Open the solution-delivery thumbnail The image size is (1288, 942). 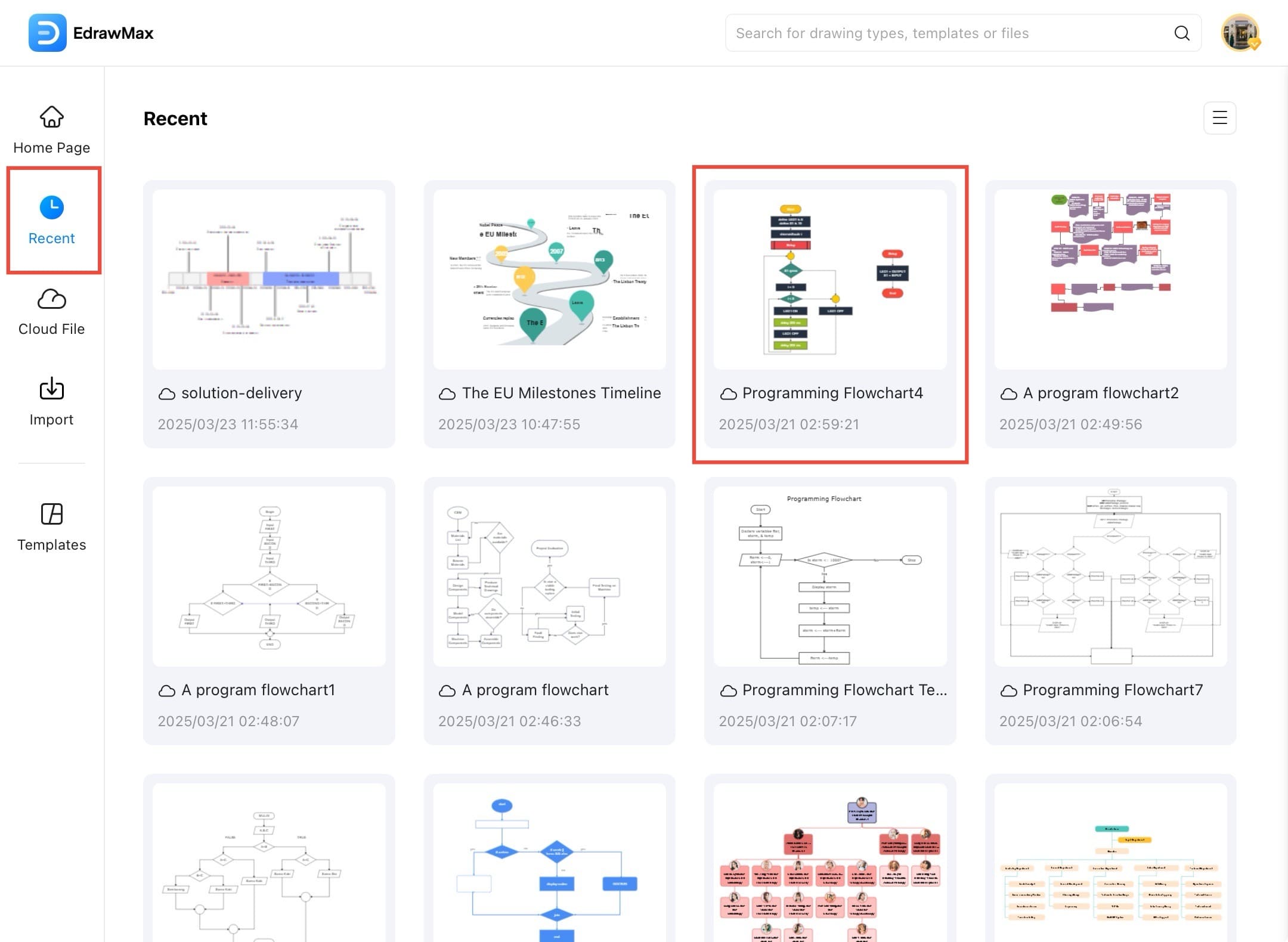tap(269, 279)
